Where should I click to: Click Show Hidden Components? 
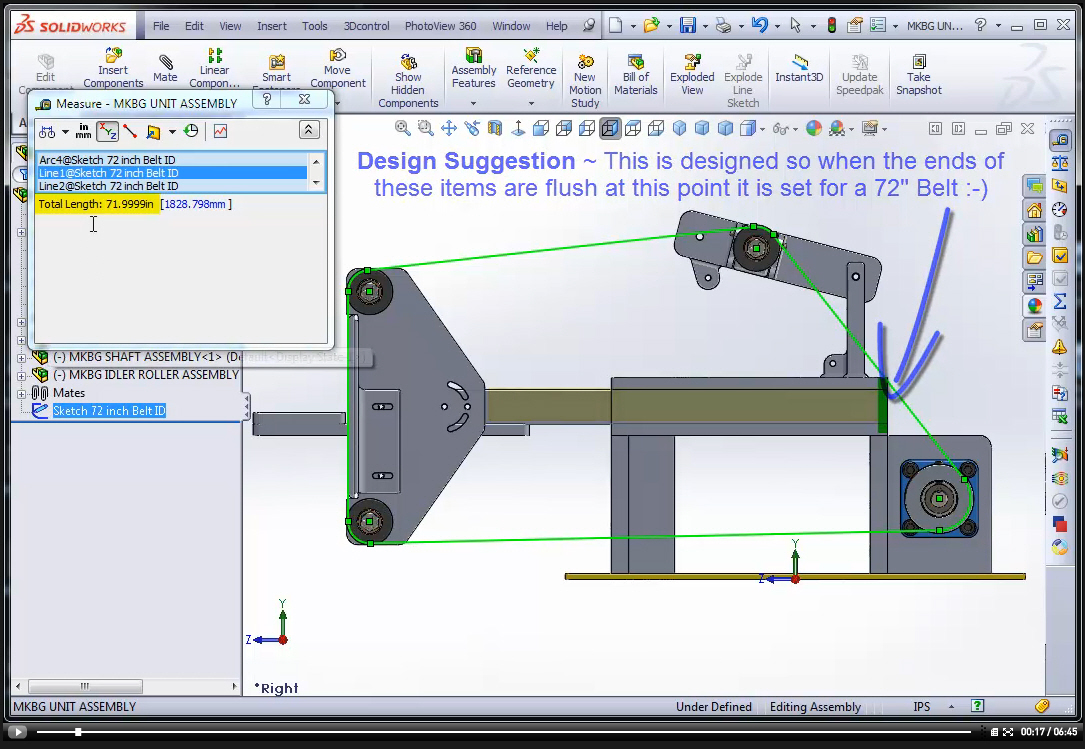click(408, 81)
